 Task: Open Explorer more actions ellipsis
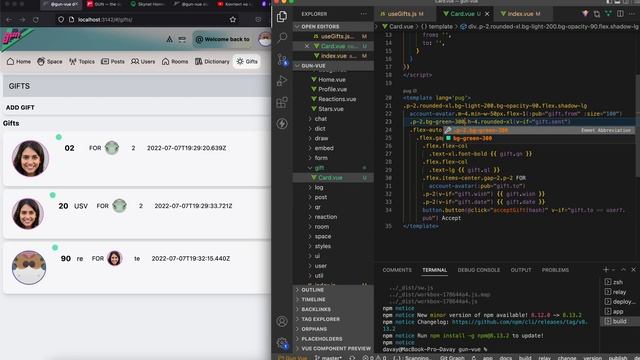363,14
